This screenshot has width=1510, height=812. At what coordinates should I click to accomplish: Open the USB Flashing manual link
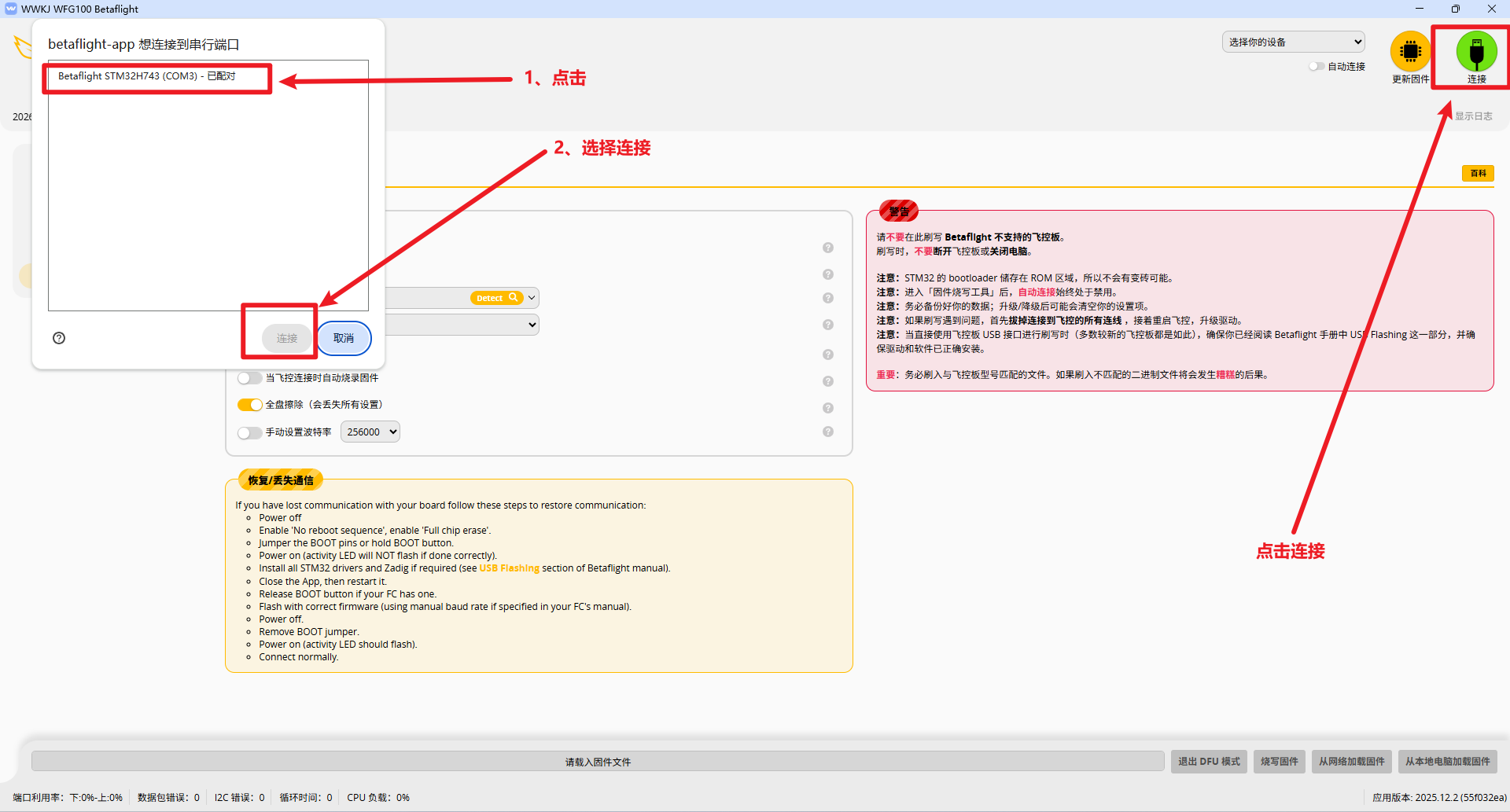tap(510, 568)
